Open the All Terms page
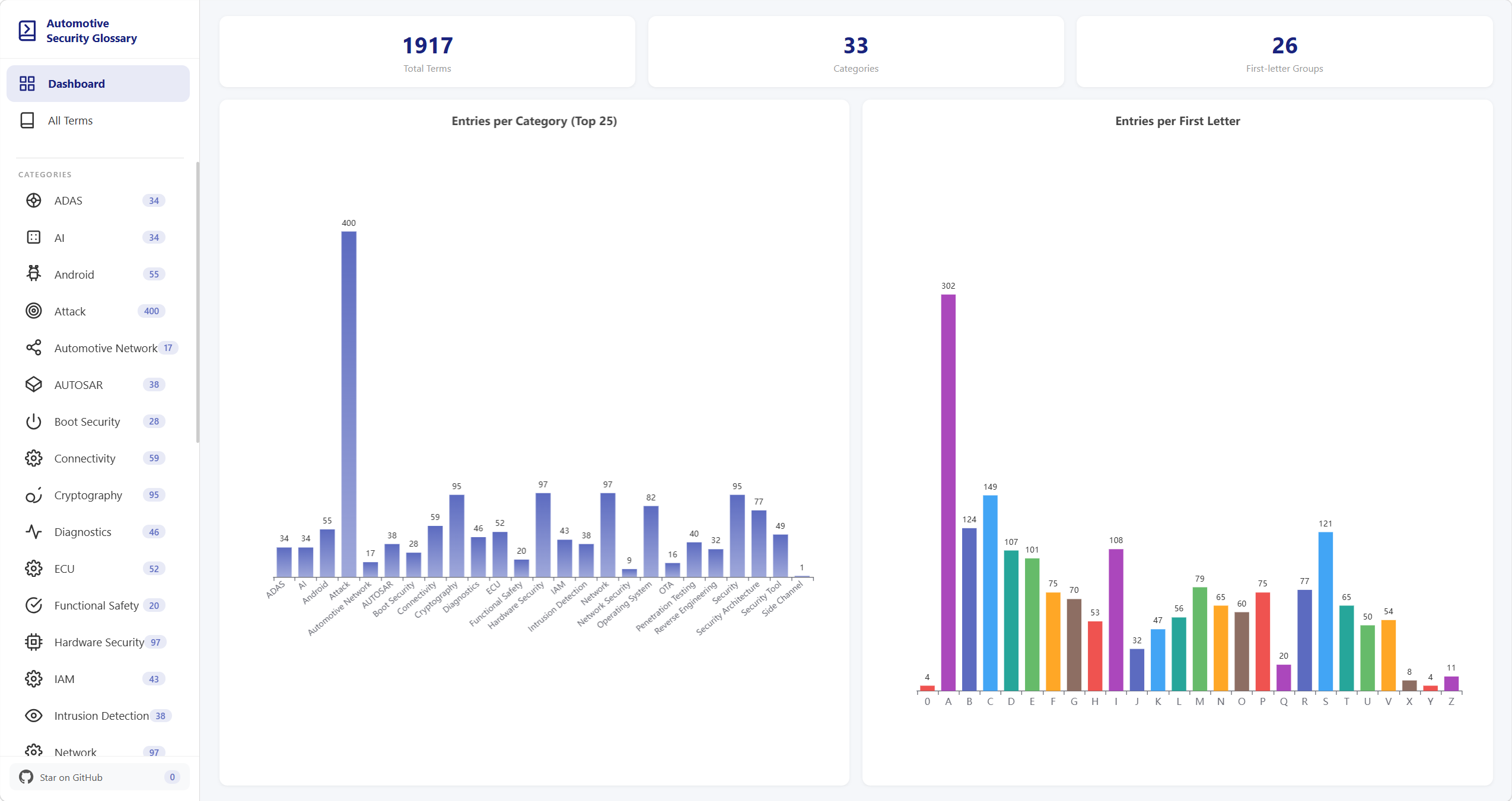The image size is (1512, 801). [x=98, y=120]
